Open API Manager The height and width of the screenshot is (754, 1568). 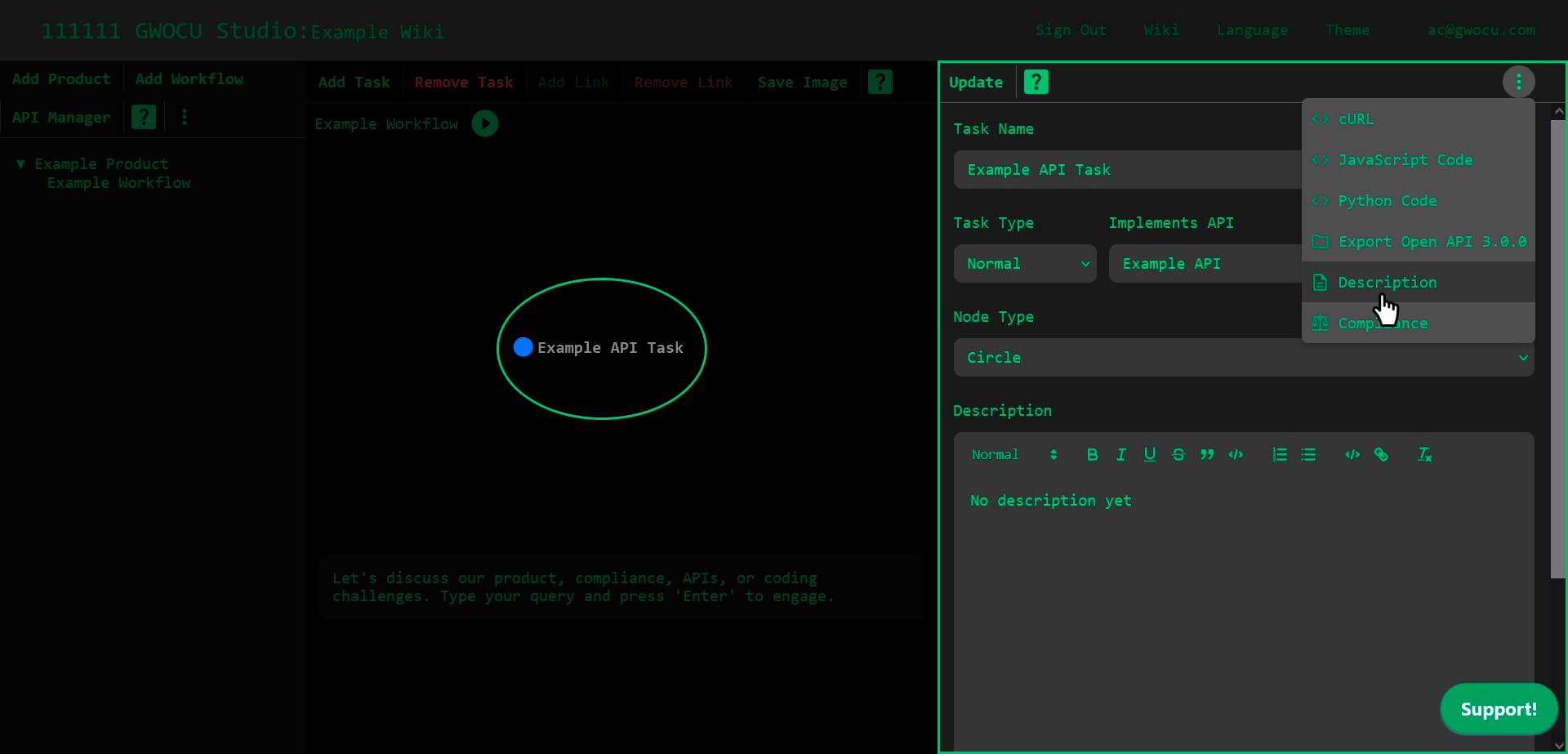(61, 117)
